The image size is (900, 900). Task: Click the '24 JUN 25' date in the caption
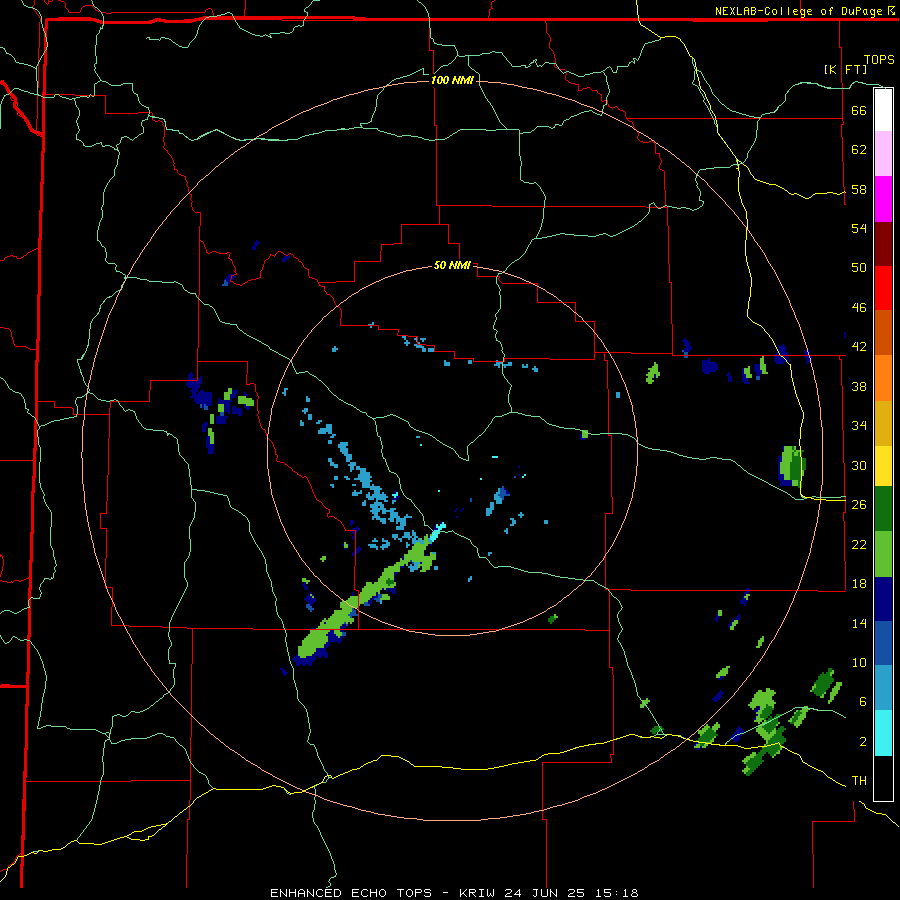point(544,893)
